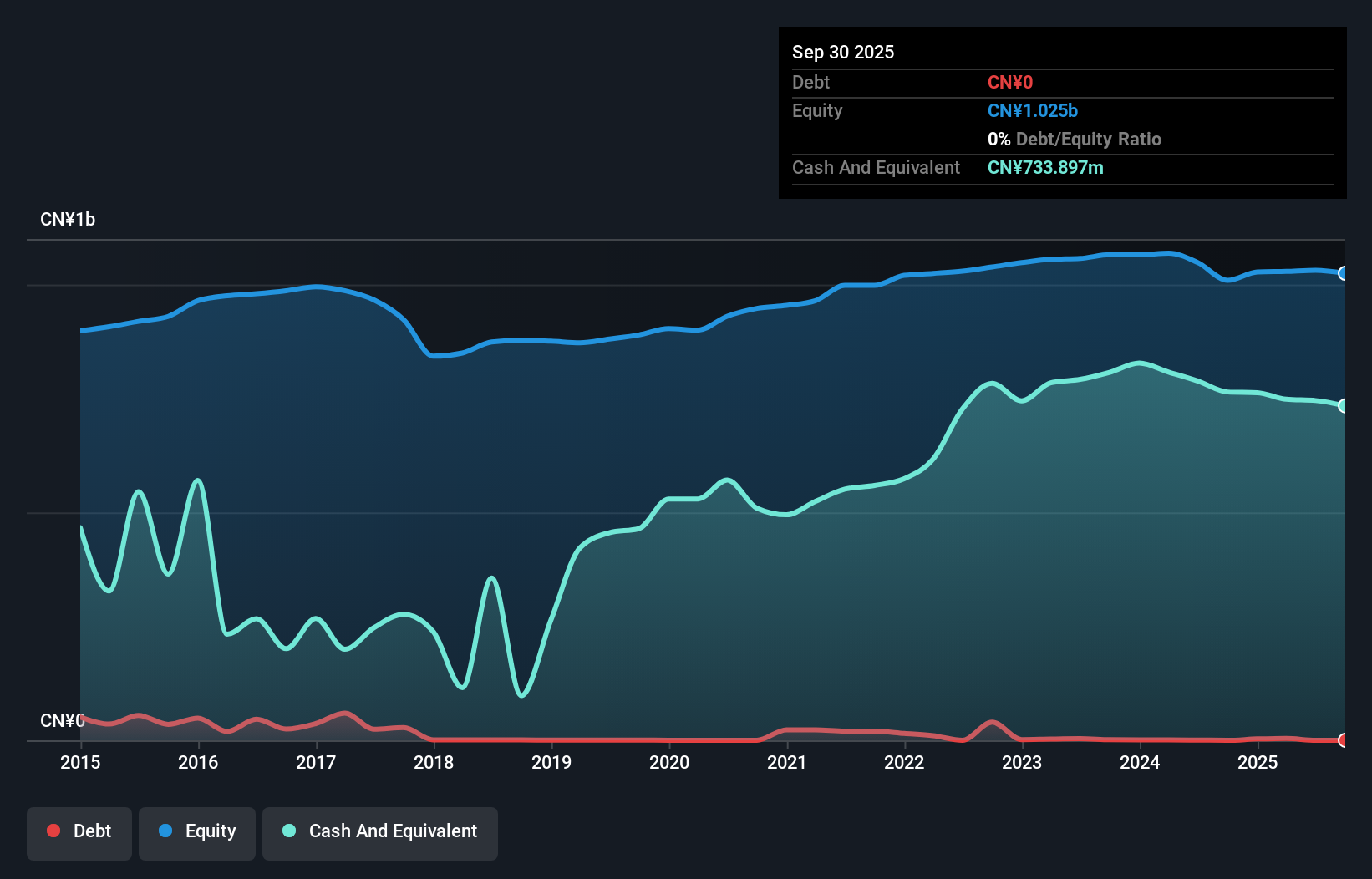Viewport: 1372px width, 879px height.
Task: Click the CN¥1b gridline label
Action: (x=69, y=219)
